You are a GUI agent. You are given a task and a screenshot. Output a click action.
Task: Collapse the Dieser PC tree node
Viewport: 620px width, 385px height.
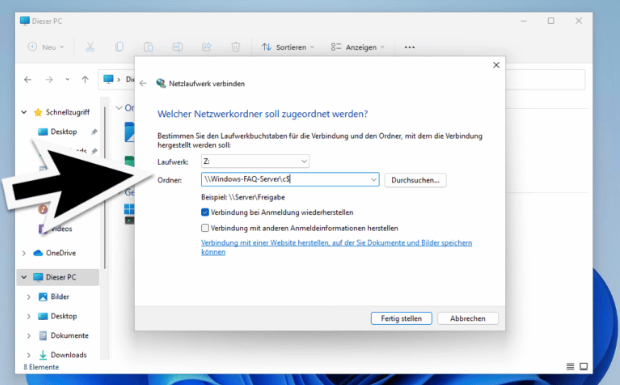coord(24,277)
